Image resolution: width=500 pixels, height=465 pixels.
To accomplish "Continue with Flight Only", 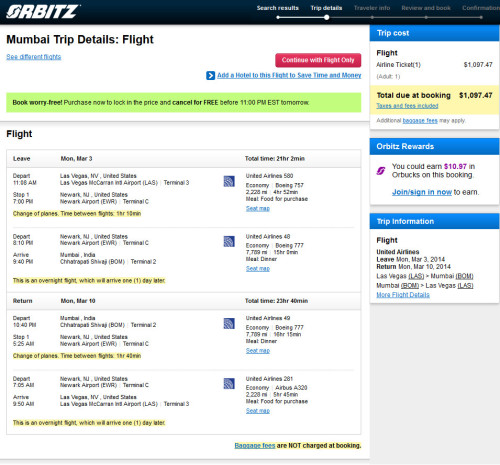I will (318, 60).
